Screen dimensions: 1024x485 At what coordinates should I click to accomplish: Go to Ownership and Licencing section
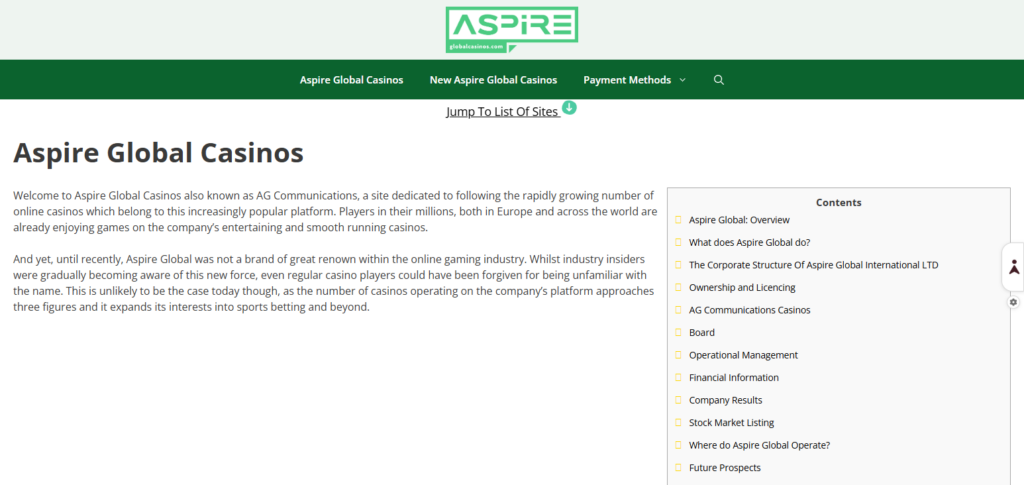pyautogui.click(x=742, y=287)
